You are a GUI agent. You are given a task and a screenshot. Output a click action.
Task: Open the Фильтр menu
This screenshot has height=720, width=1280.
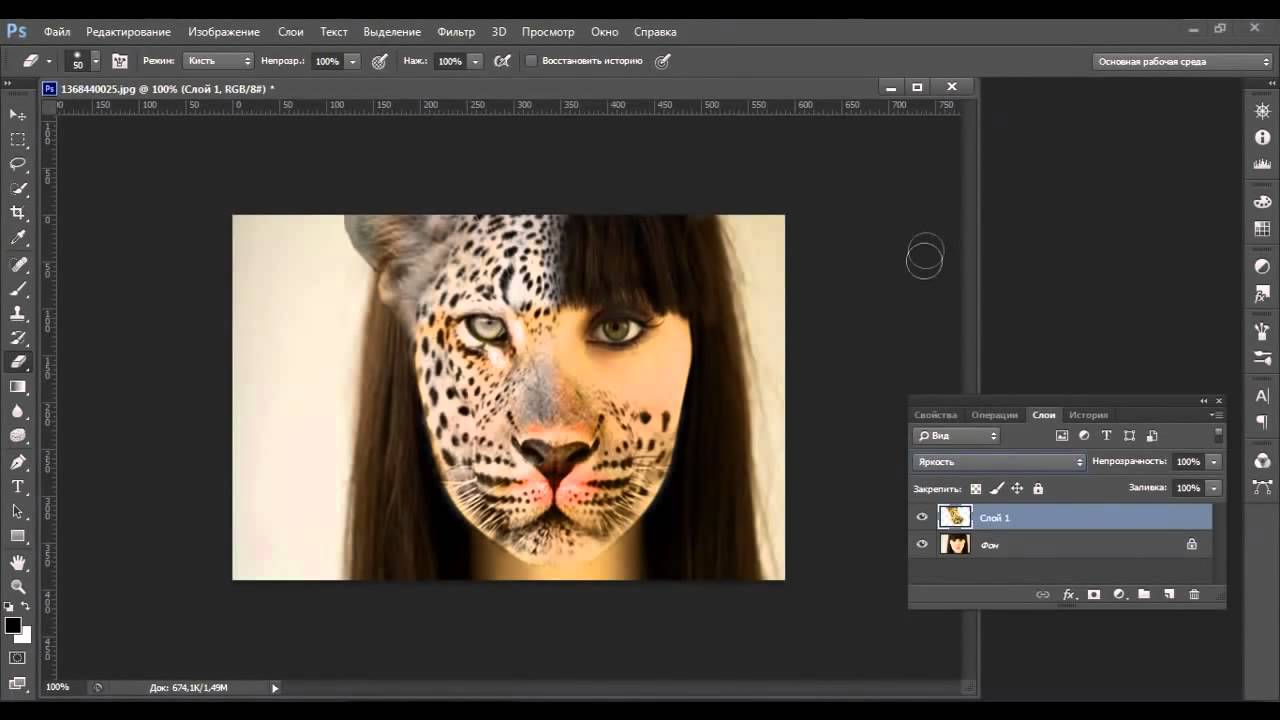(x=456, y=32)
